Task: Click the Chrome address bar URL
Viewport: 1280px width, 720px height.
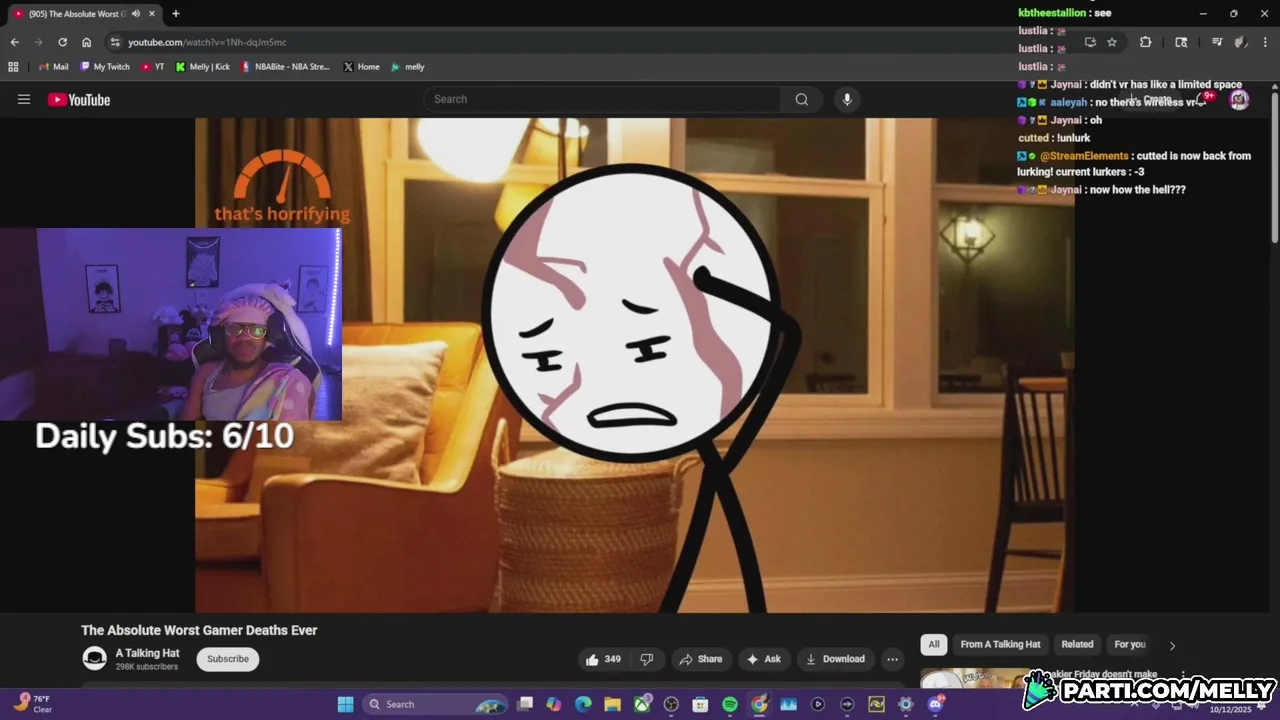Action: pos(207,42)
